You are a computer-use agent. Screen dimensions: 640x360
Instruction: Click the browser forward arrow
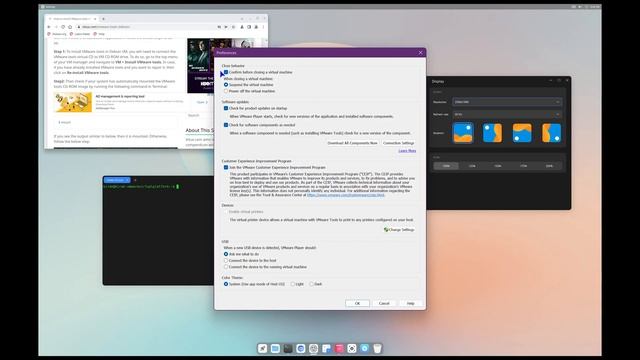point(56,27)
